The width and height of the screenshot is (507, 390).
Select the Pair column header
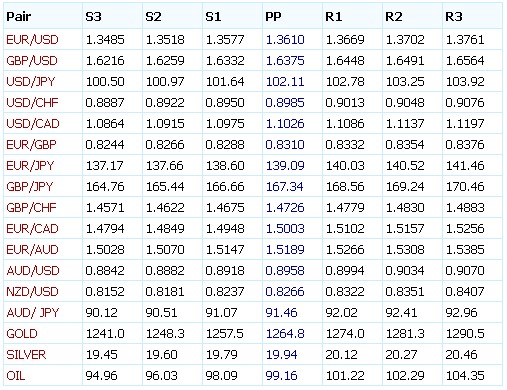tap(19, 17)
